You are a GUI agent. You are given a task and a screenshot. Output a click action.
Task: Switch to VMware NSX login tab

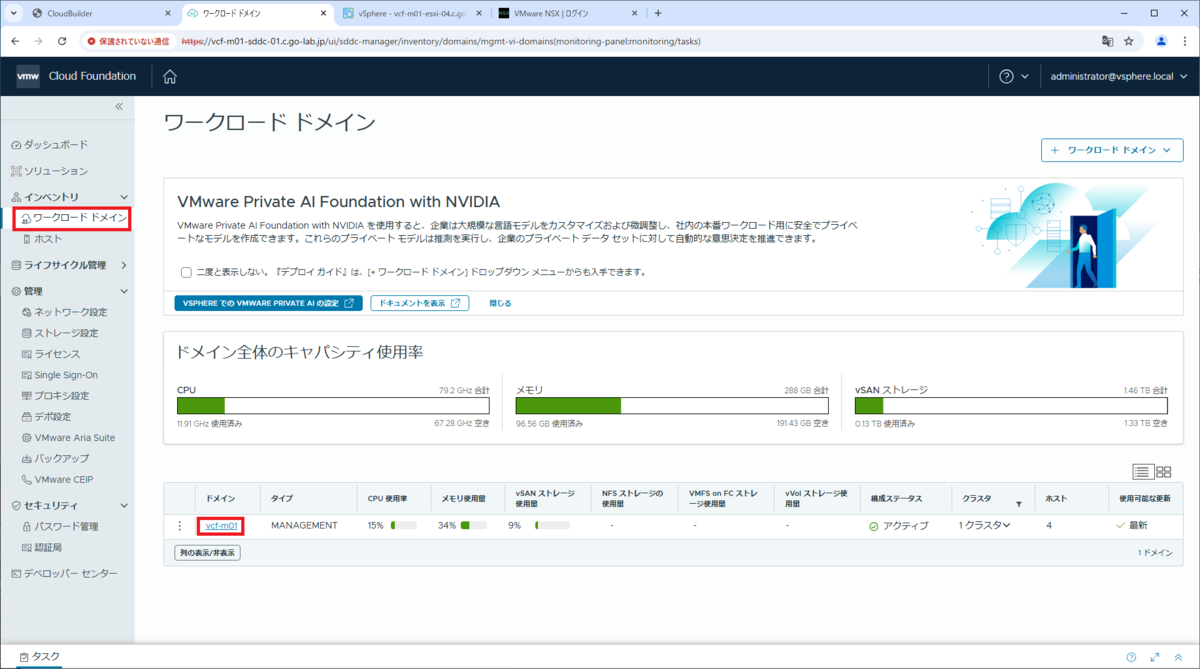[x=567, y=13]
